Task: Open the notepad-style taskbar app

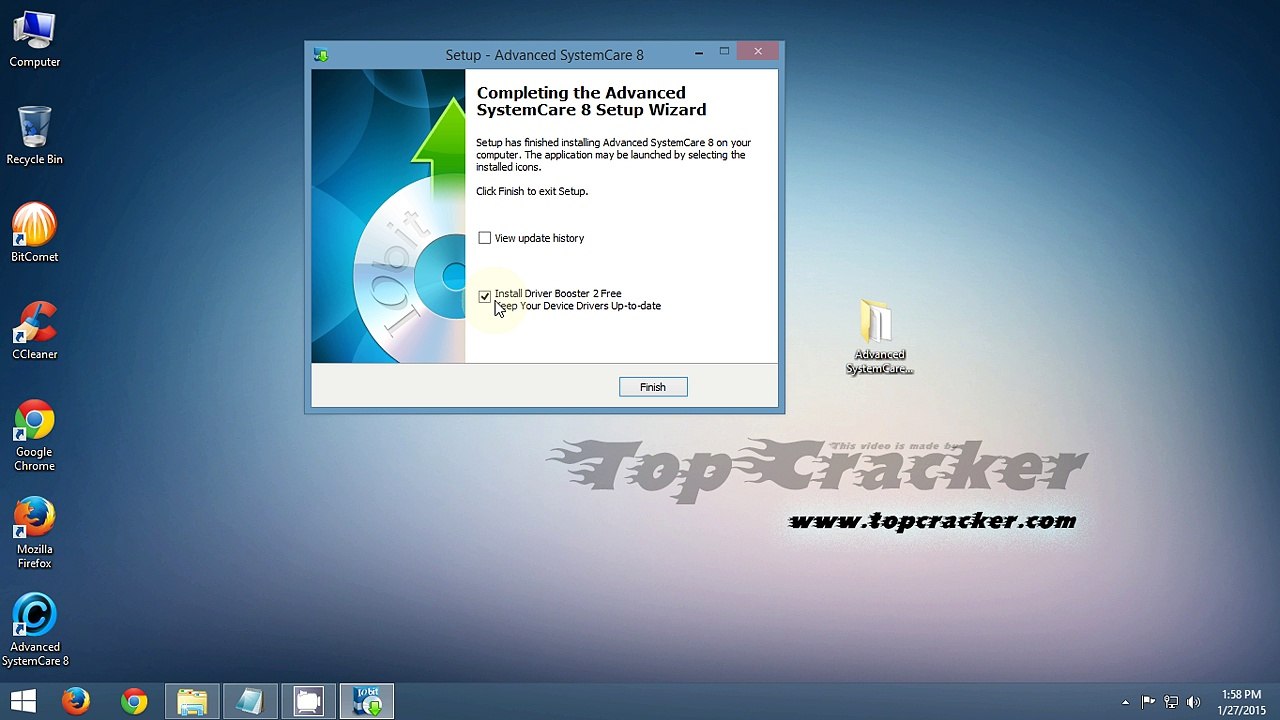Action: pyautogui.click(x=250, y=702)
